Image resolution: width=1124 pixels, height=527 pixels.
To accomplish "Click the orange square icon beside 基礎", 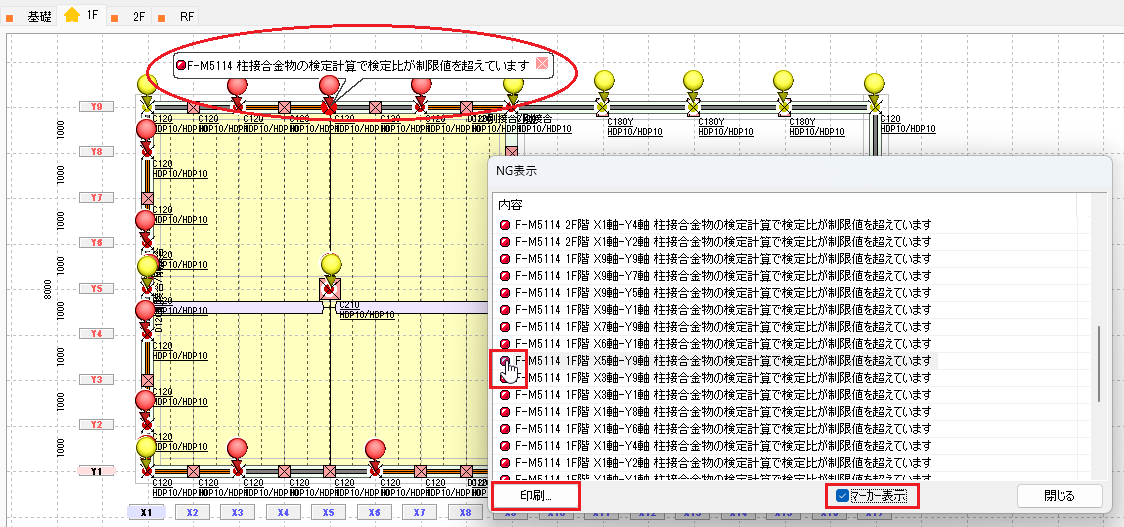I will (10, 18).
